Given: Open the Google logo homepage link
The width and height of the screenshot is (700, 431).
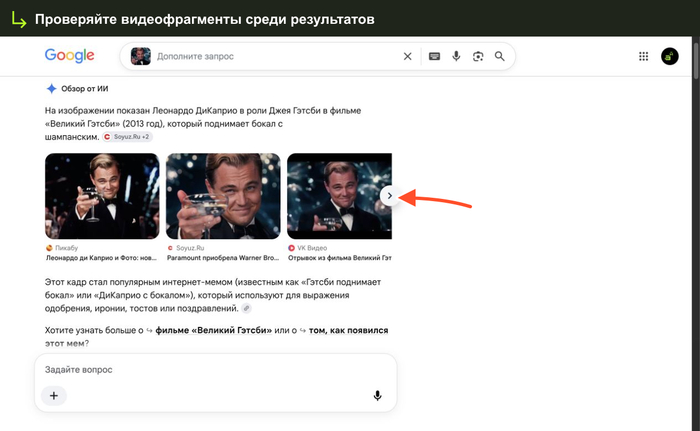Looking at the screenshot, I should [70, 56].
